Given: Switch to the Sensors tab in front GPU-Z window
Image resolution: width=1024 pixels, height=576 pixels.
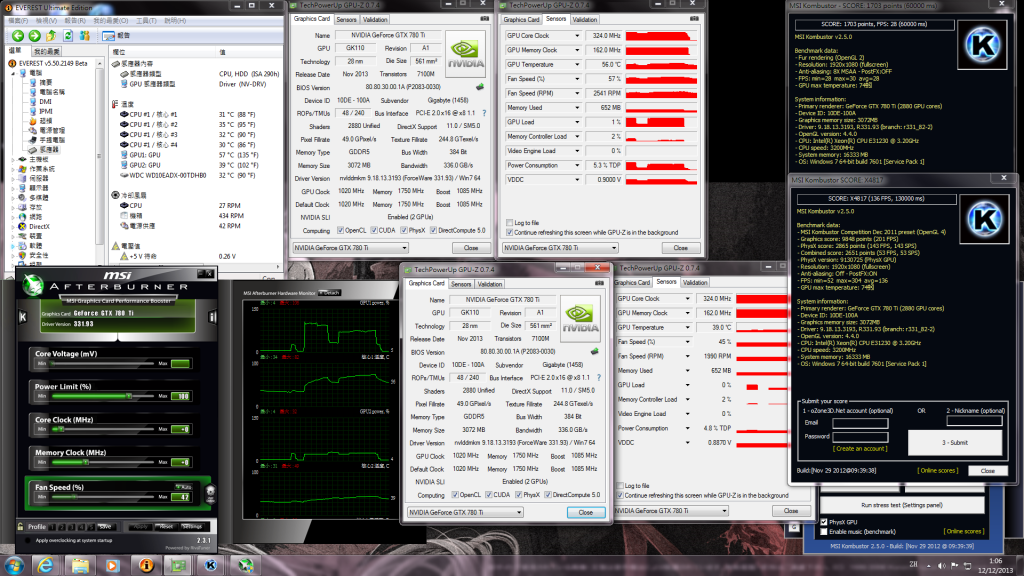Looking at the screenshot, I should pos(461,283).
